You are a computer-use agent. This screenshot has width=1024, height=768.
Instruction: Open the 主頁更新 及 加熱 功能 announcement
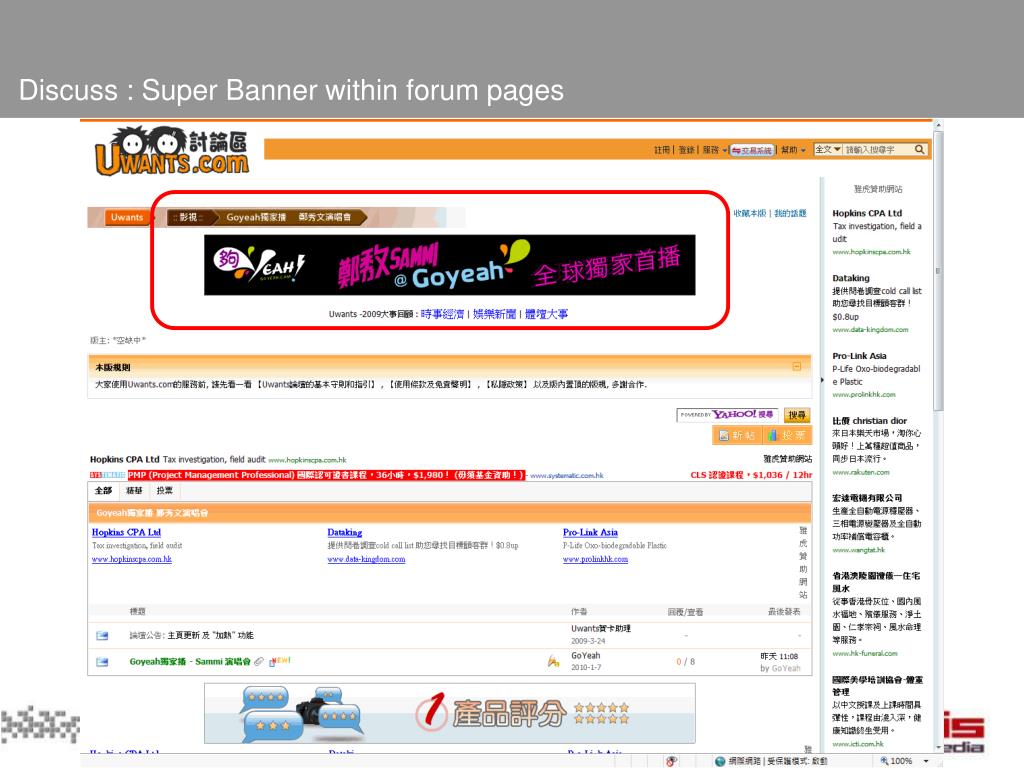[210, 635]
